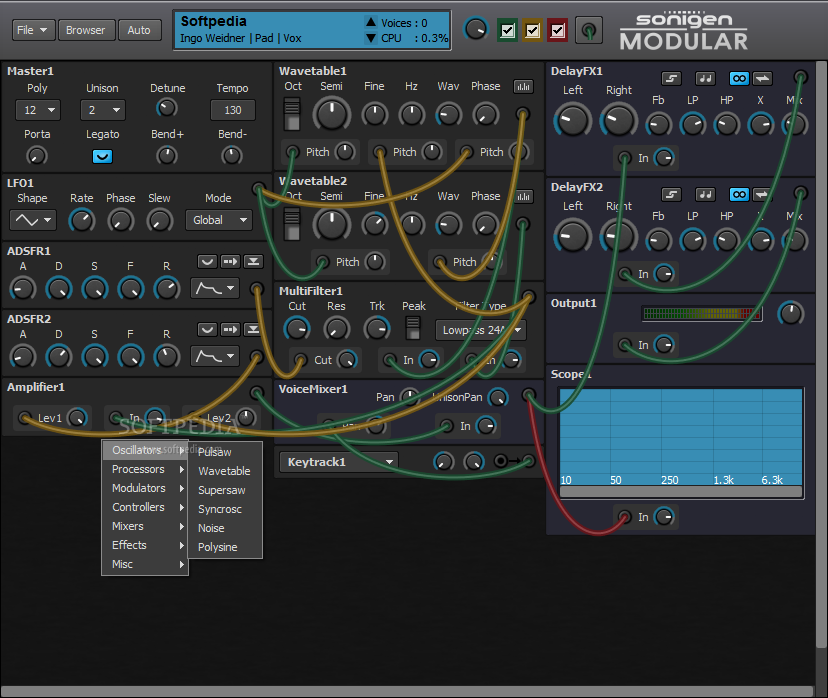Choose Wavetable from the Oscillators submenu
The width and height of the screenshot is (828, 698).
pyautogui.click(x=224, y=471)
